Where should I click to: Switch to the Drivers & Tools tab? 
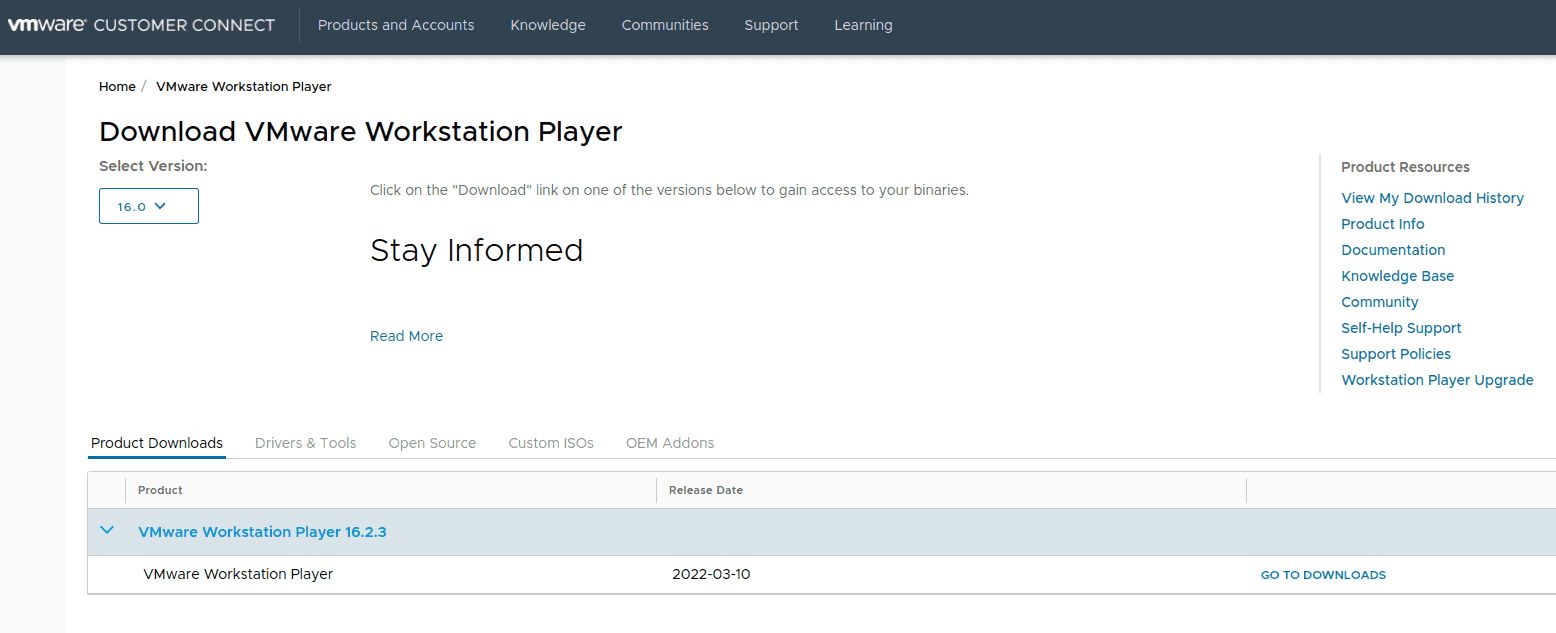[306, 443]
